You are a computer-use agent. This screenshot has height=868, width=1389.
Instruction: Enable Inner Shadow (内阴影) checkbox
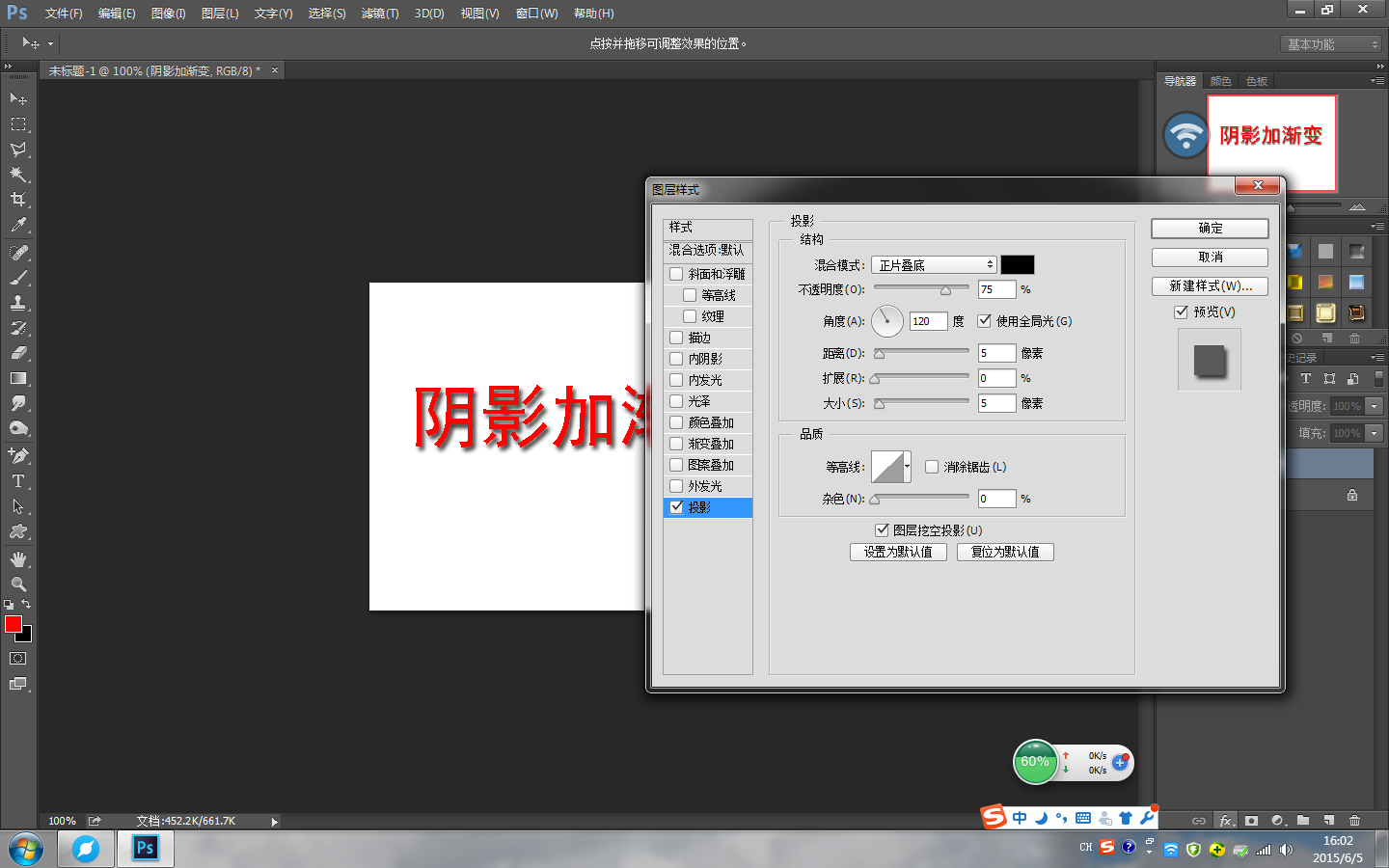click(676, 359)
